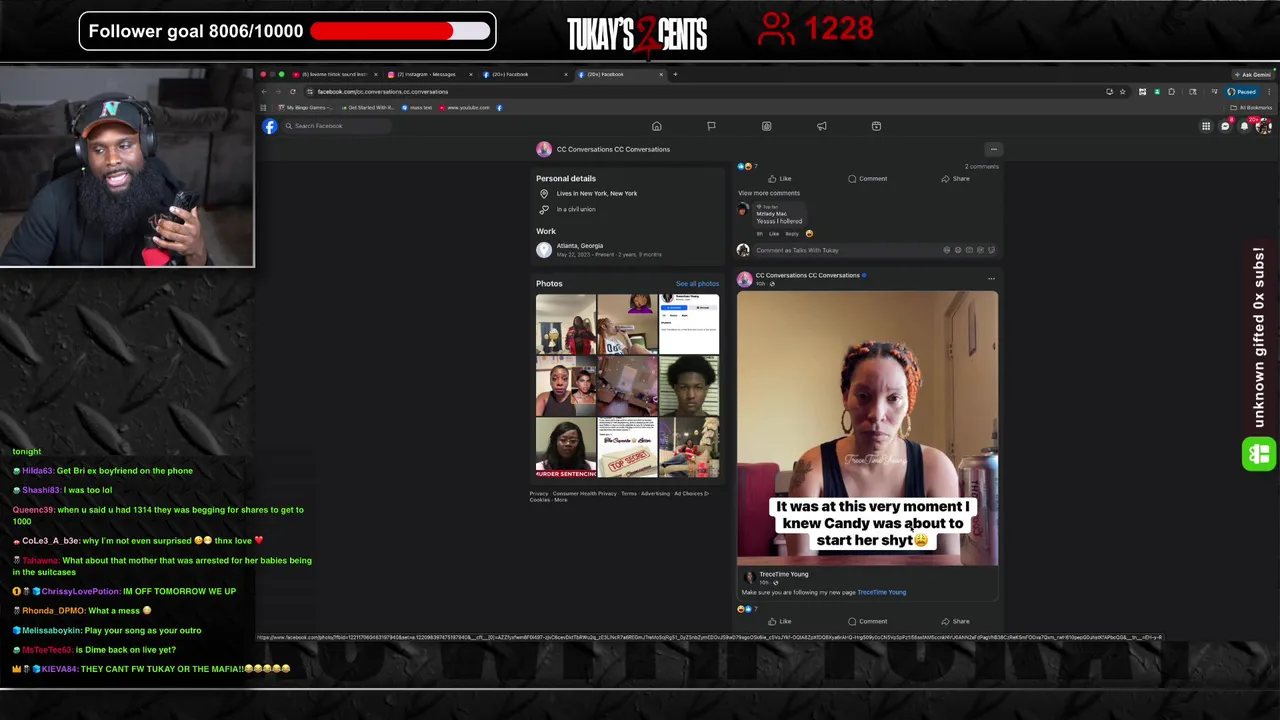Click the green icon on stream overlay

point(1259,455)
